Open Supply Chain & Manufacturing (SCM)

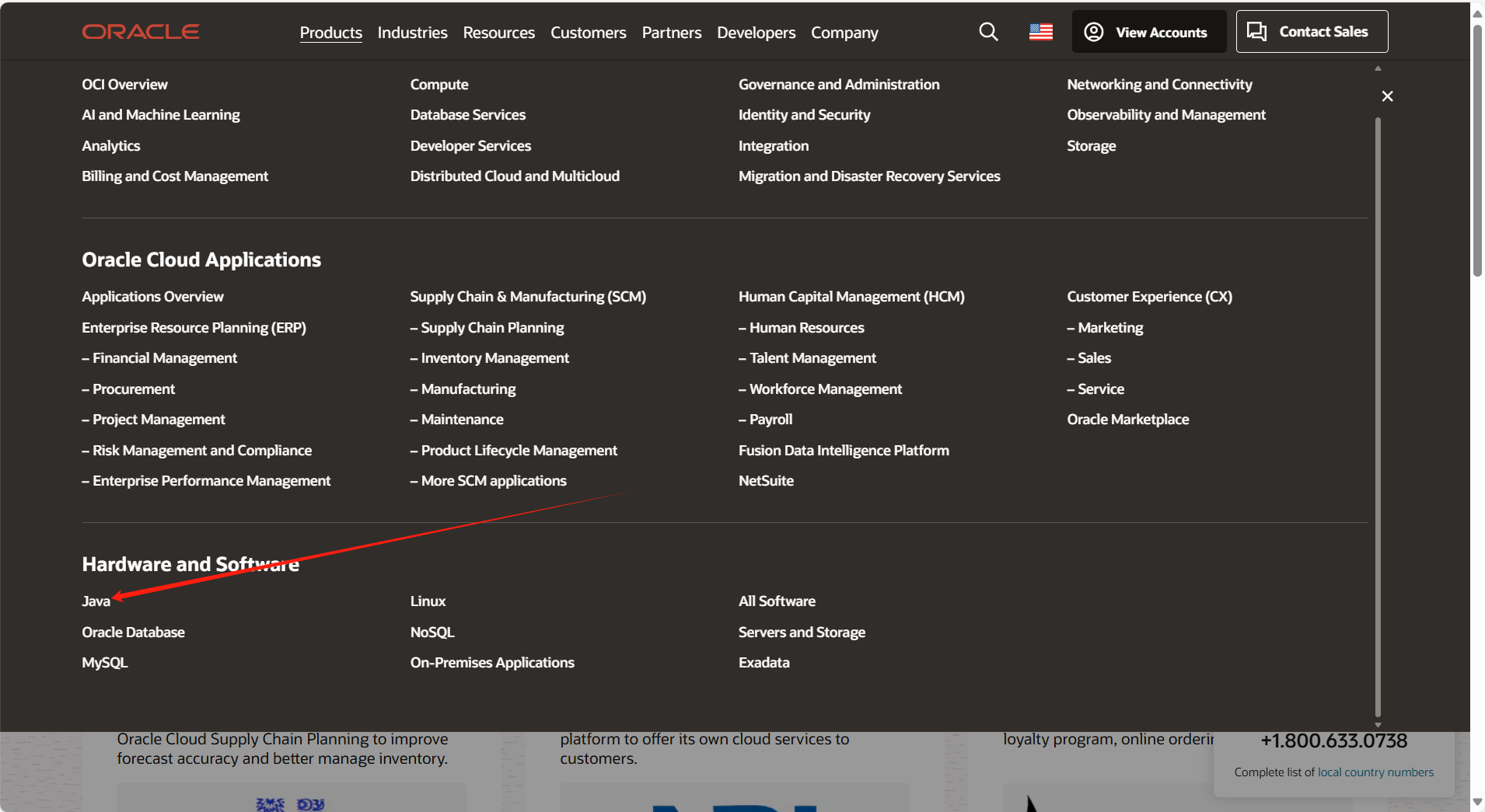pos(528,297)
